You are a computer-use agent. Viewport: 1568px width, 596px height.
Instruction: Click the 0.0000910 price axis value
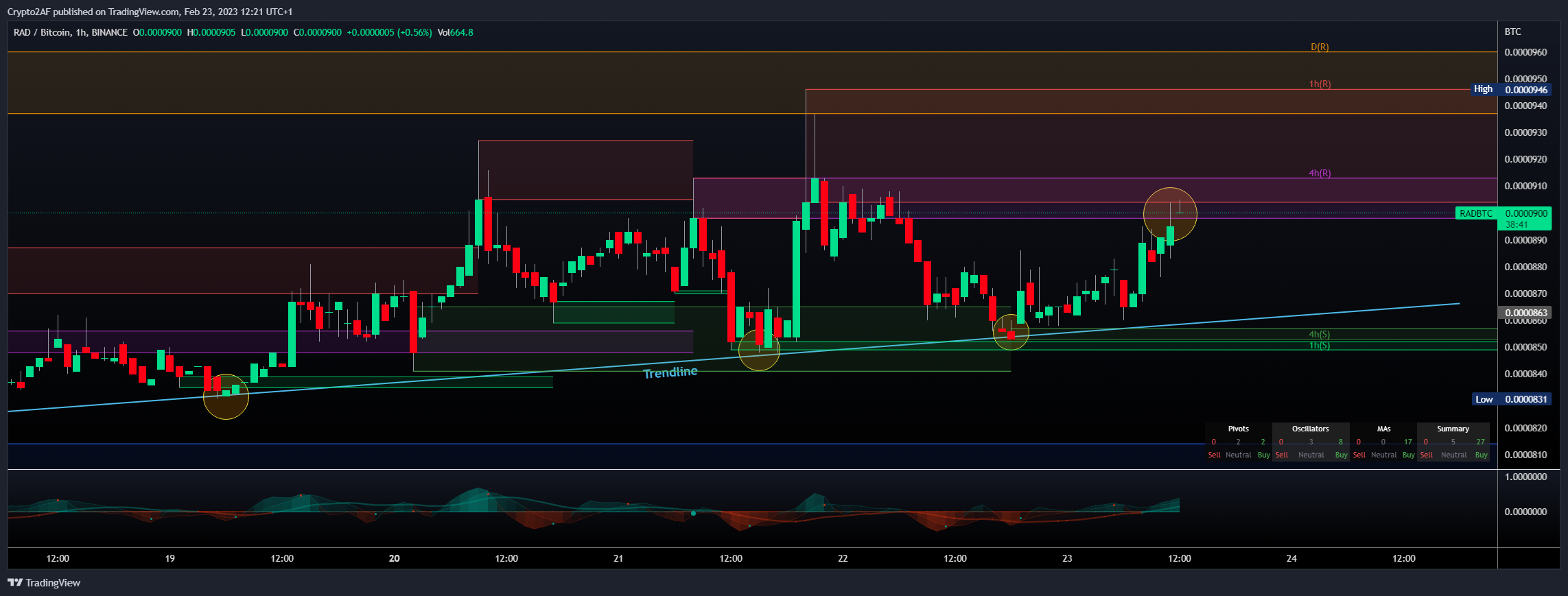tap(1524, 186)
